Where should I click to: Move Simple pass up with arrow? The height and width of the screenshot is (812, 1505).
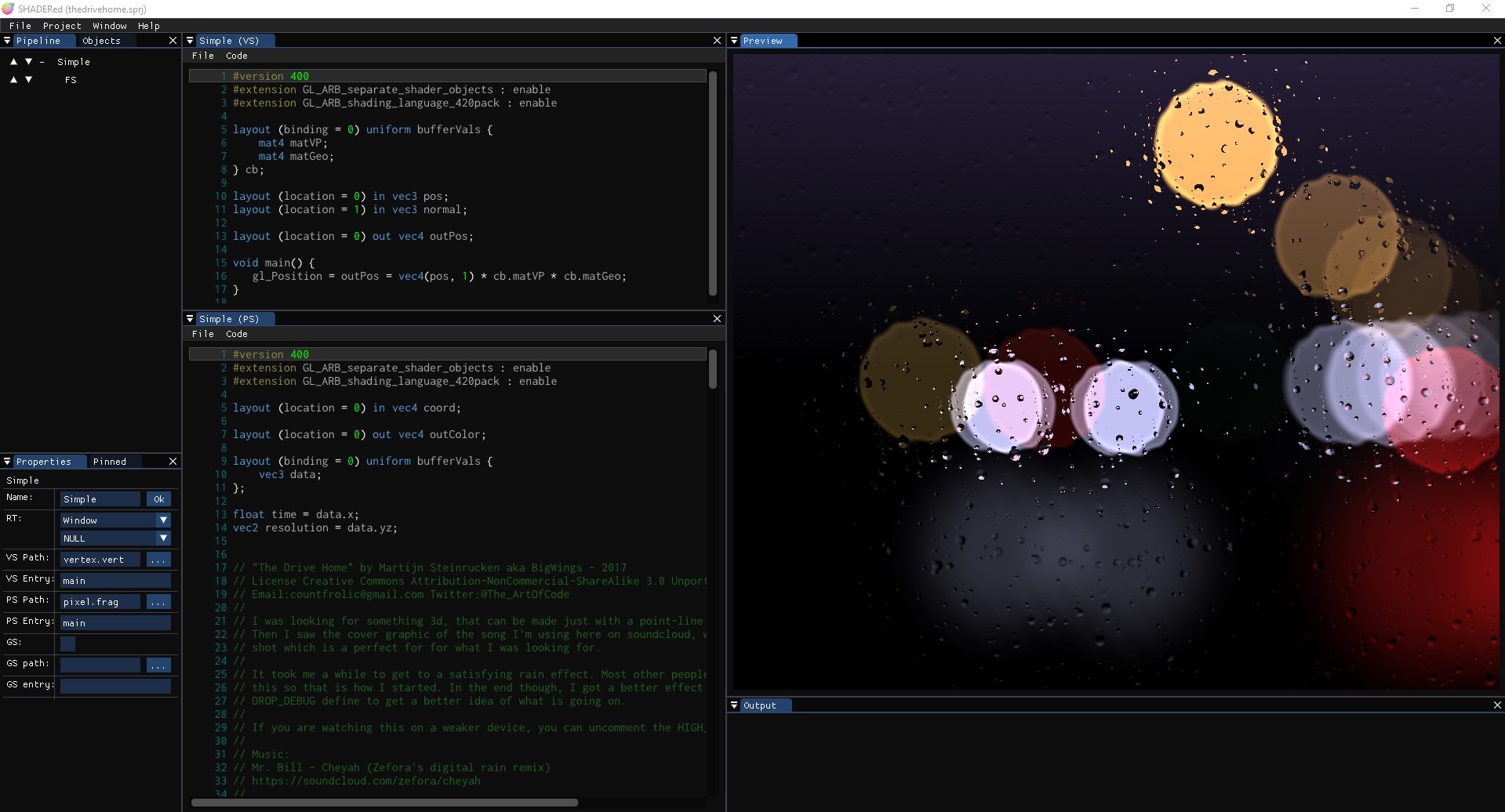(13, 62)
